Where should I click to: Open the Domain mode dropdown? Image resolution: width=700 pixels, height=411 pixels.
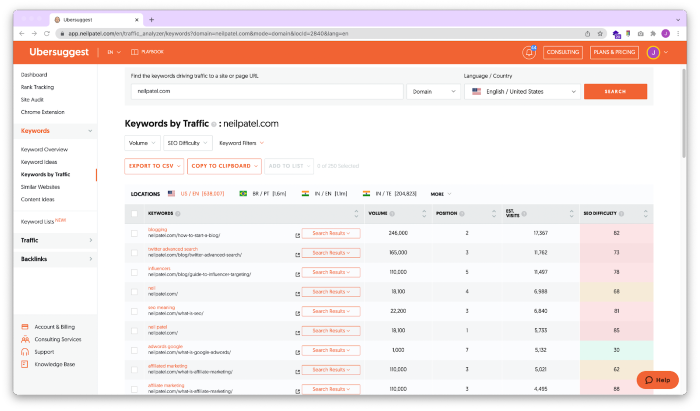tap(433, 91)
